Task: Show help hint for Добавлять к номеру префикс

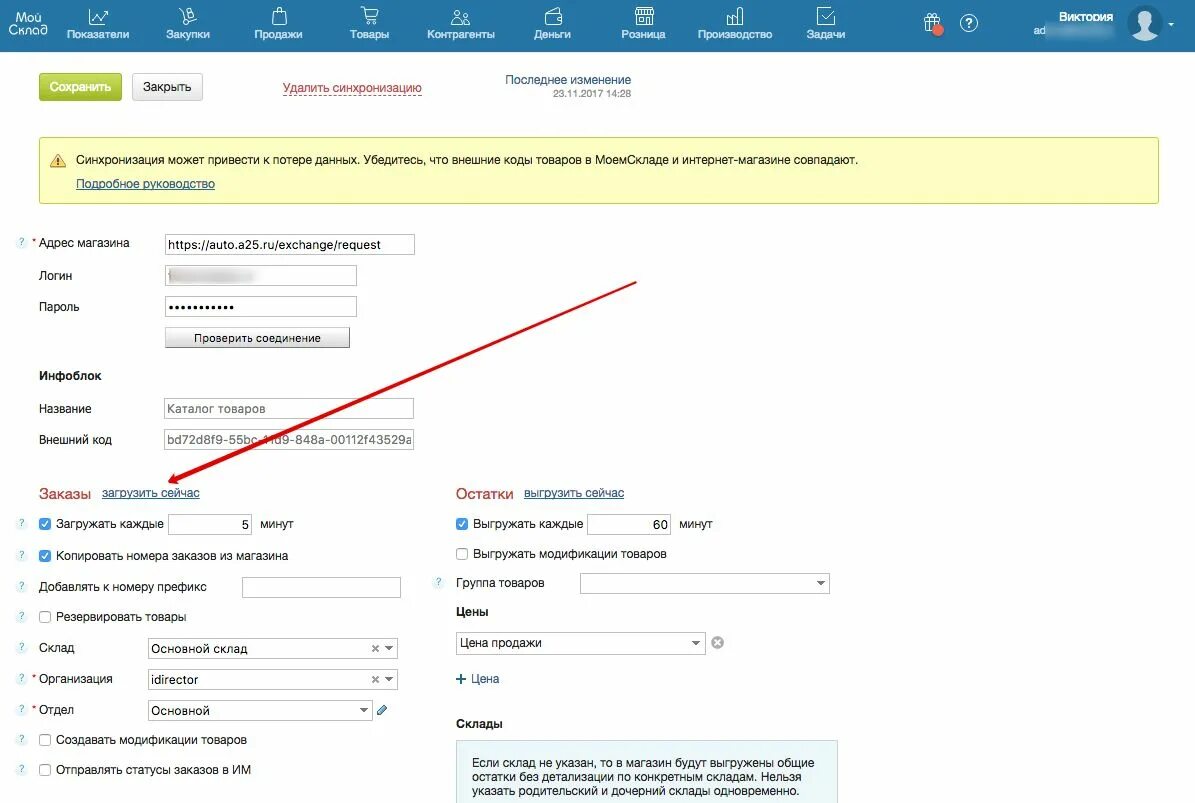Action: [x=21, y=587]
